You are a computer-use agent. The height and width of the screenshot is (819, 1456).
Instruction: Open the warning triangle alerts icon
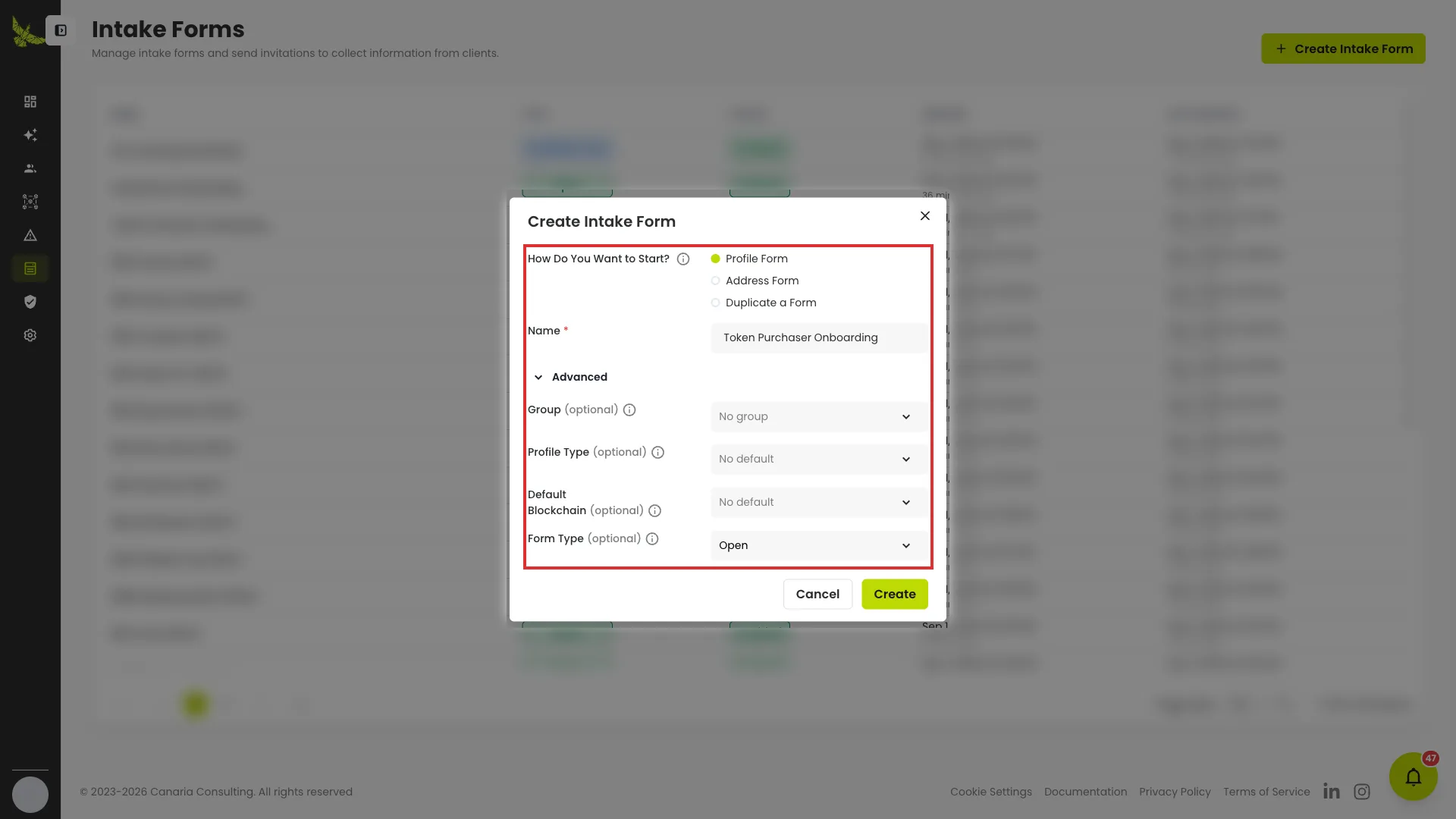[x=30, y=235]
